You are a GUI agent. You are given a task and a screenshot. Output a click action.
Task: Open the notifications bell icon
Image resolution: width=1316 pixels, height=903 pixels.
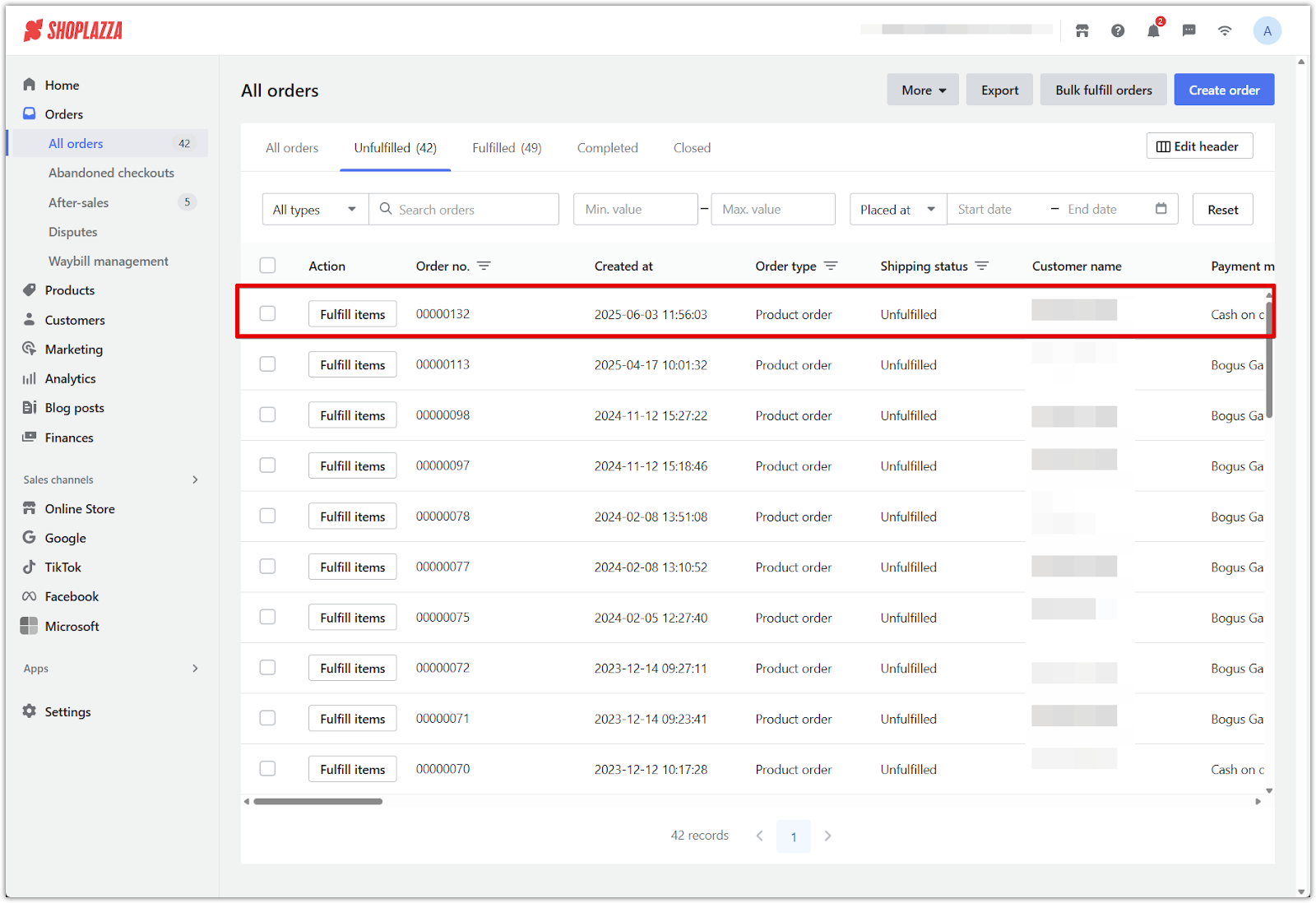click(x=1153, y=31)
